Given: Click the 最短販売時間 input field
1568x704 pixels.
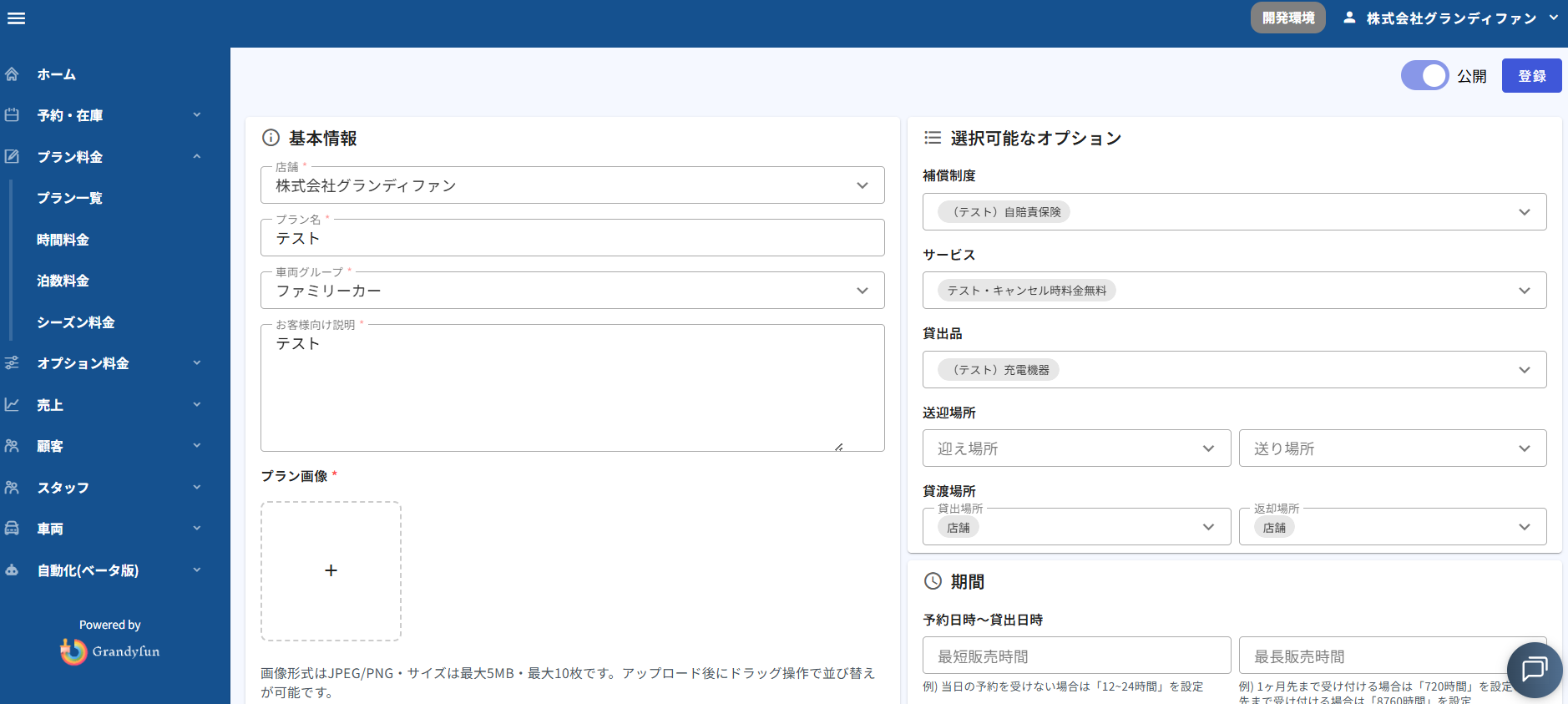Looking at the screenshot, I should pos(1075,656).
